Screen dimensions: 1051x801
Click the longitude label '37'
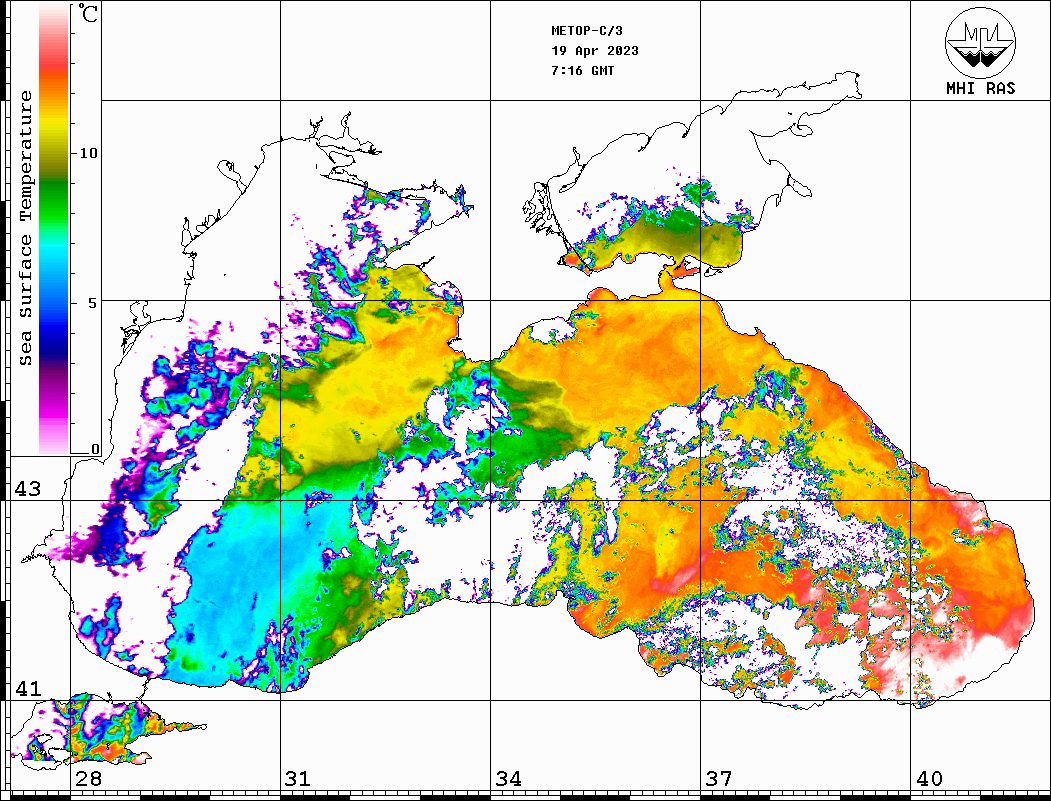(x=719, y=778)
